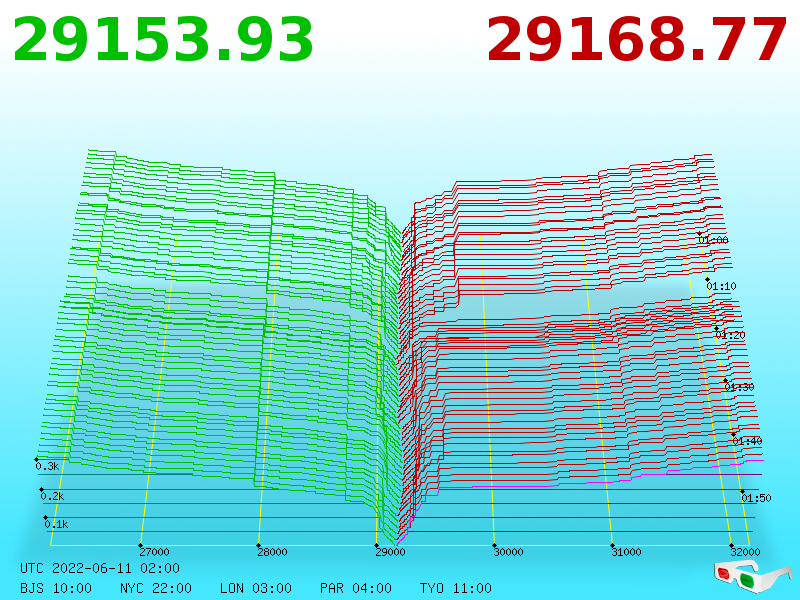Viewport: 800px width, 600px height.
Task: Click the UTC 2022-06-11 02:00 timestamp
Action: pos(100,568)
